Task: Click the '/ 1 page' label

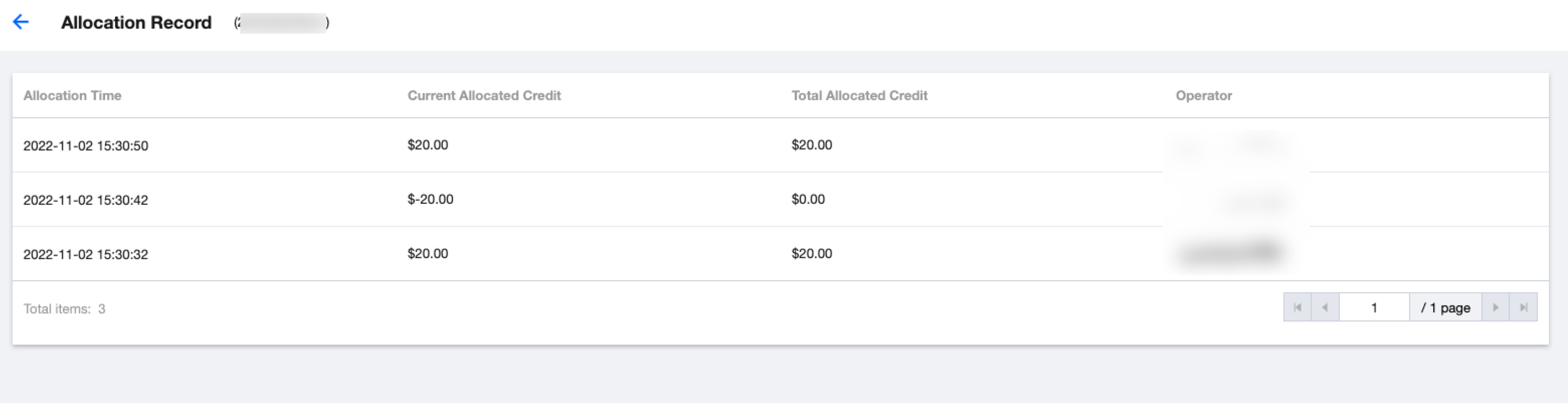Action: [1445, 308]
